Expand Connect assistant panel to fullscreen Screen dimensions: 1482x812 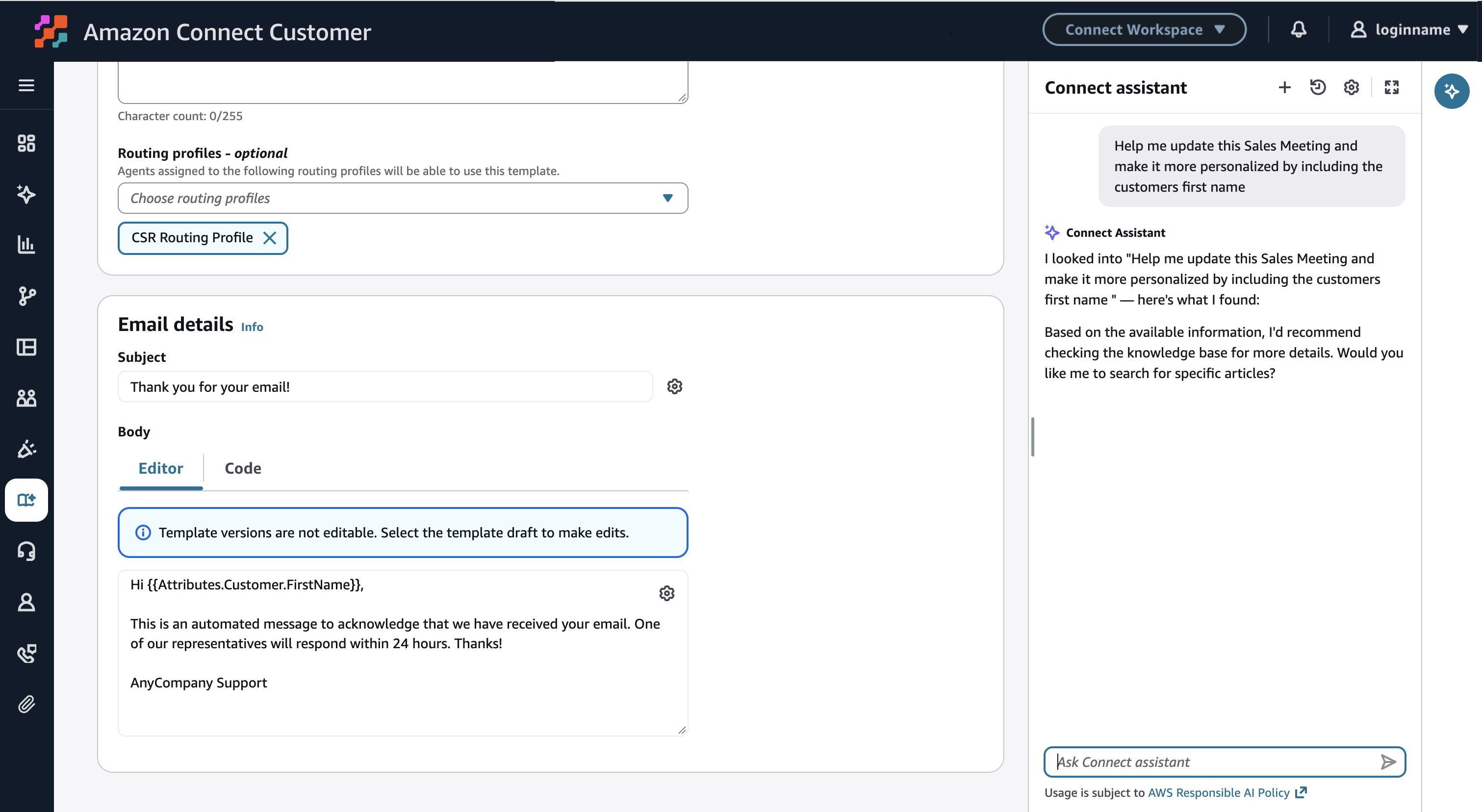(x=1391, y=87)
